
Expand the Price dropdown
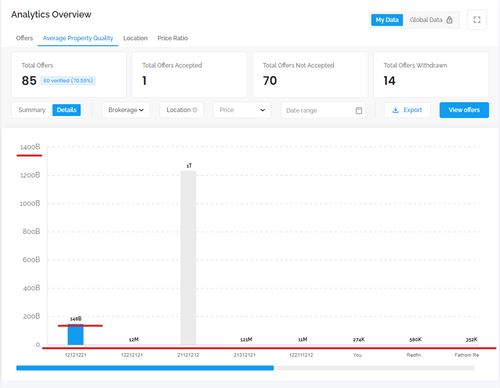click(x=242, y=110)
